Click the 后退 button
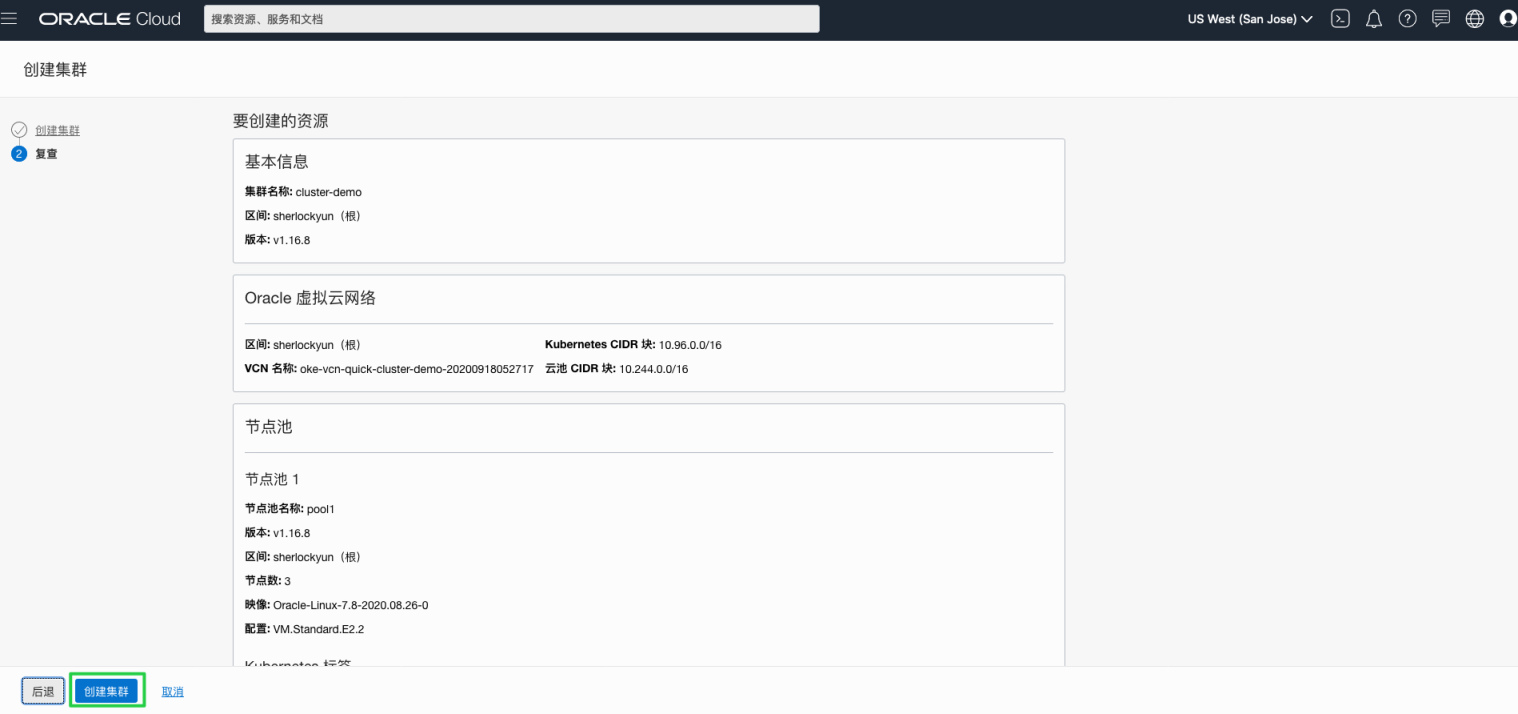The width and height of the screenshot is (1518, 714). click(43, 691)
